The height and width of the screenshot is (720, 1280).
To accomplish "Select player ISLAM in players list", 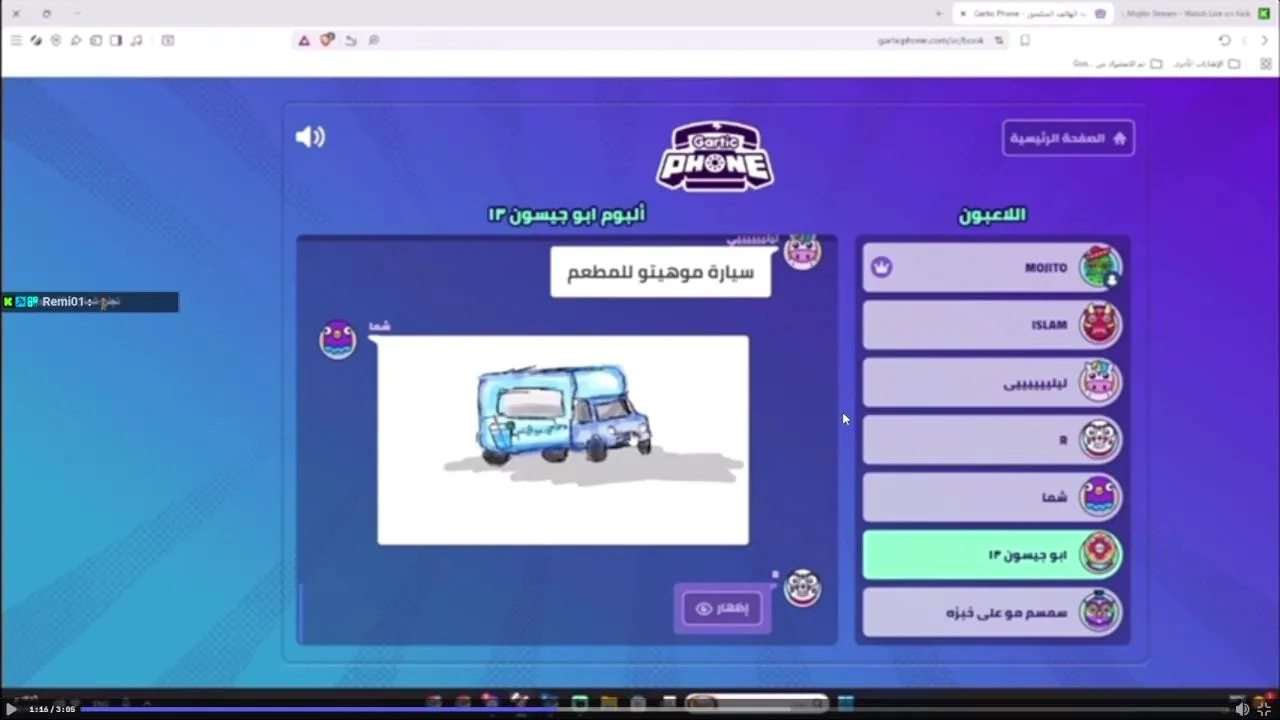I will click(x=992, y=325).
